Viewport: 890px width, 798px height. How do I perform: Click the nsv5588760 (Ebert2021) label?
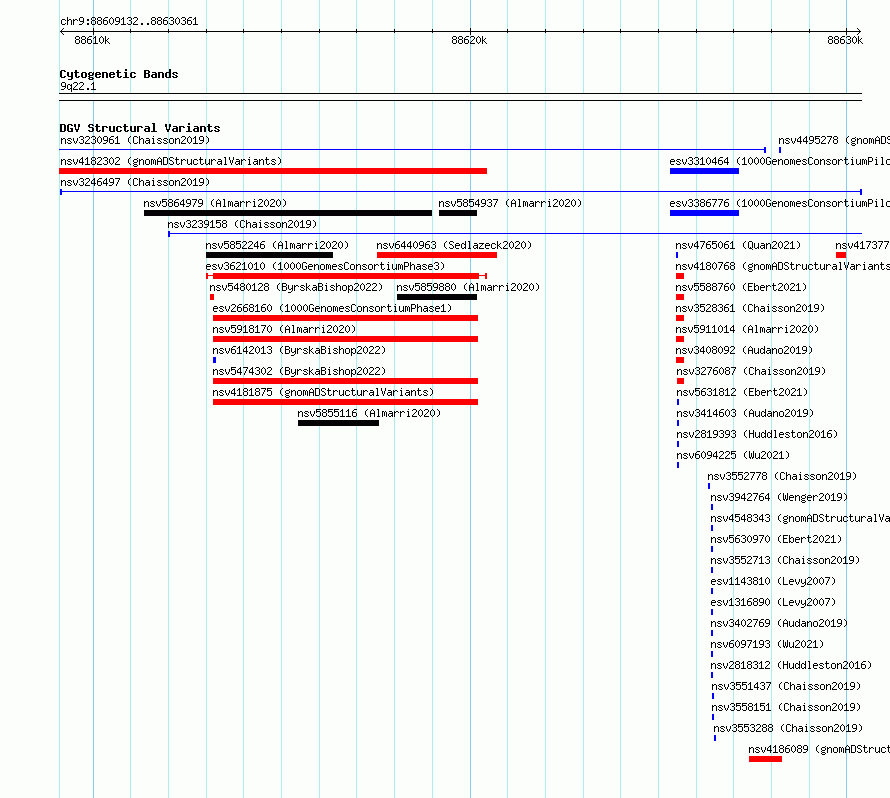[x=741, y=287]
